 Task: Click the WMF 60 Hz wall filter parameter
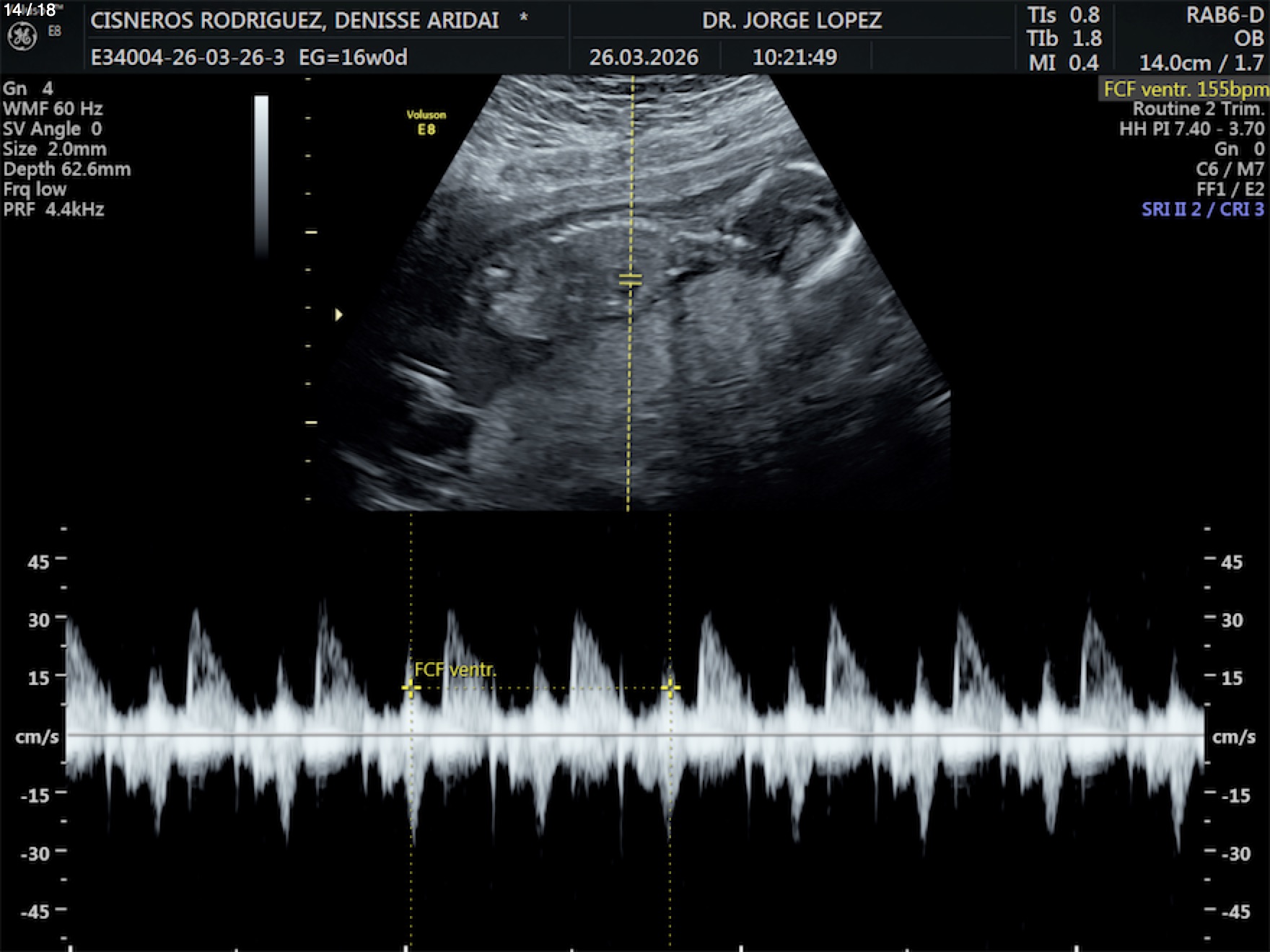53,109
